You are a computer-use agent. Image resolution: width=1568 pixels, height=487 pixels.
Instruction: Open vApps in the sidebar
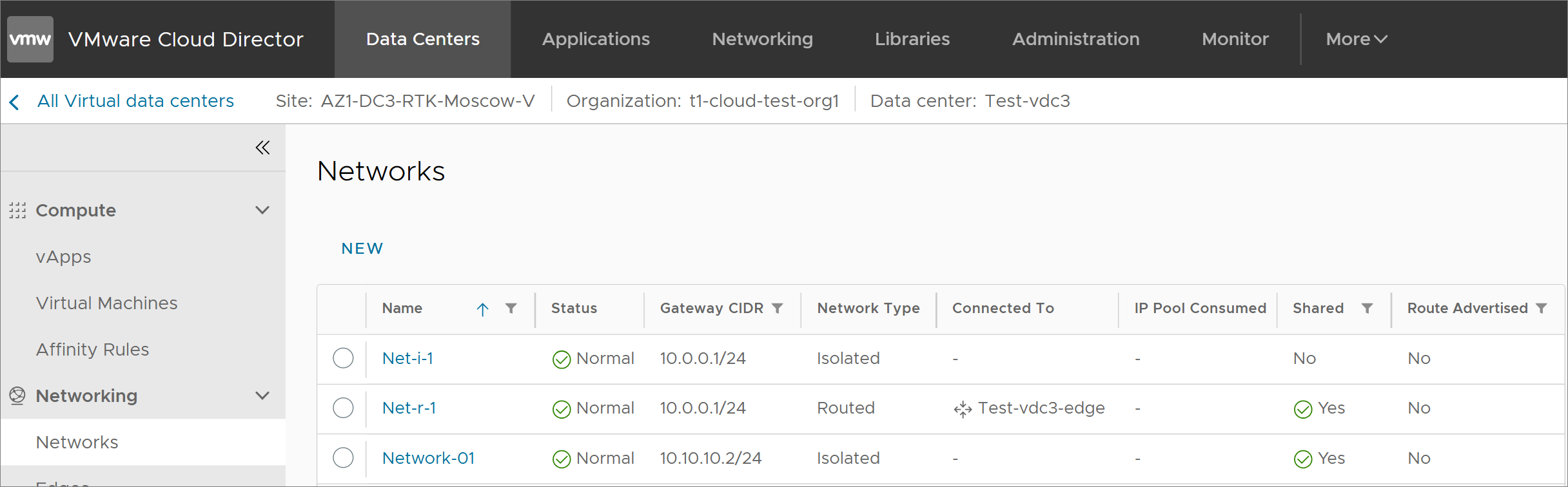tap(64, 257)
